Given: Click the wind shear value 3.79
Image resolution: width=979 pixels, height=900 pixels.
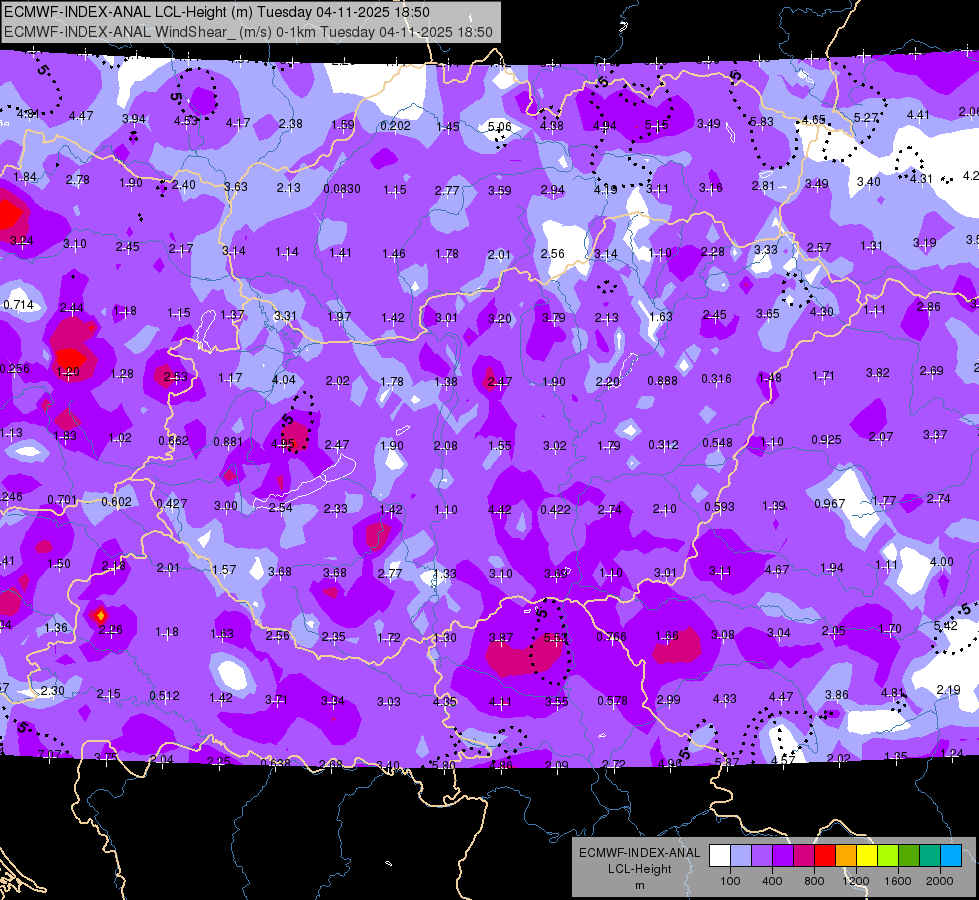Looking at the screenshot, I should pyautogui.click(x=553, y=317).
